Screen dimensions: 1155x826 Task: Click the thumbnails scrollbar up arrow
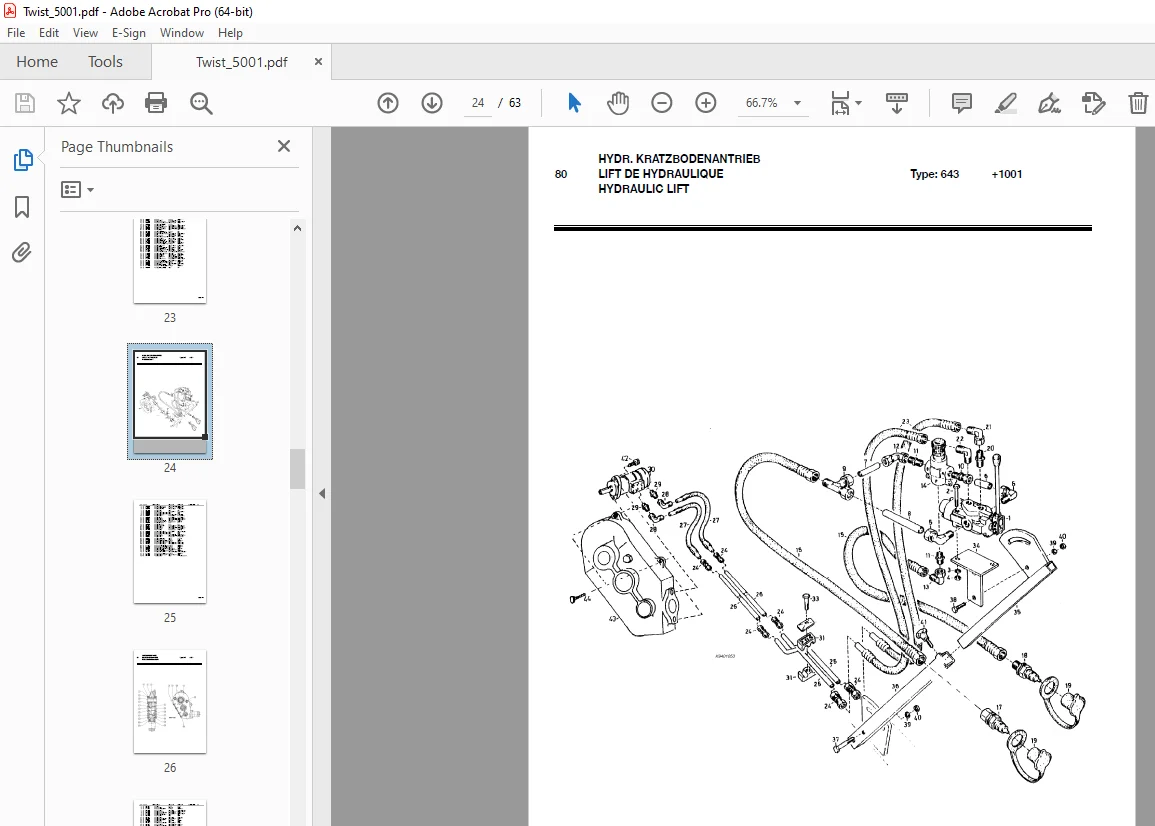298,228
